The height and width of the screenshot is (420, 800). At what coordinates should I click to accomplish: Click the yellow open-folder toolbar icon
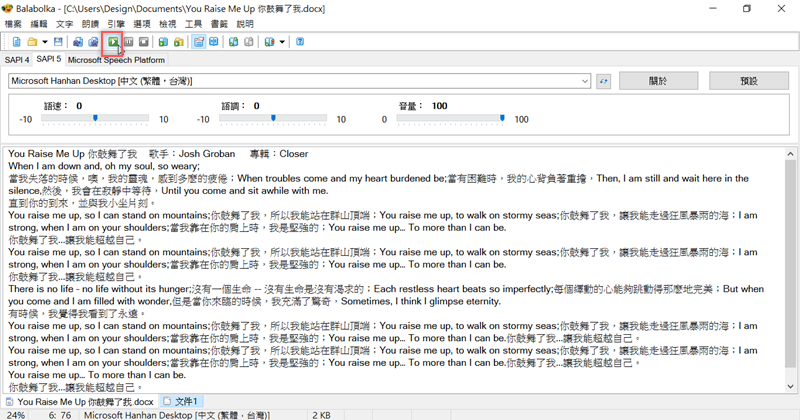point(32,42)
